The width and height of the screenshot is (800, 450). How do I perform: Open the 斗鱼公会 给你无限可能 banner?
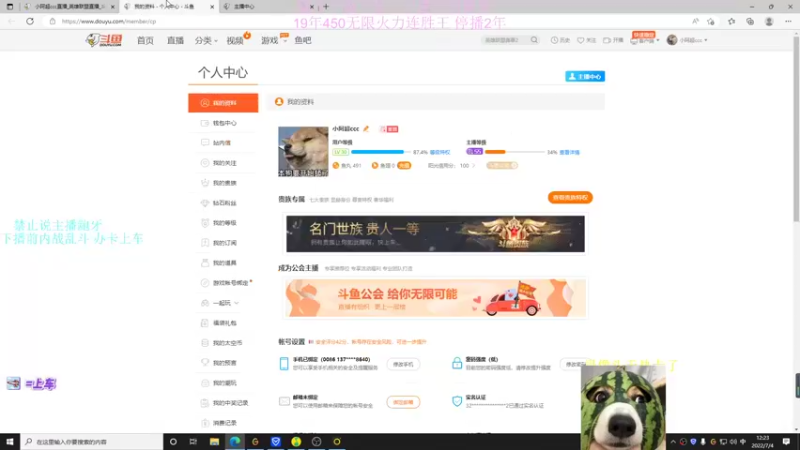point(435,298)
